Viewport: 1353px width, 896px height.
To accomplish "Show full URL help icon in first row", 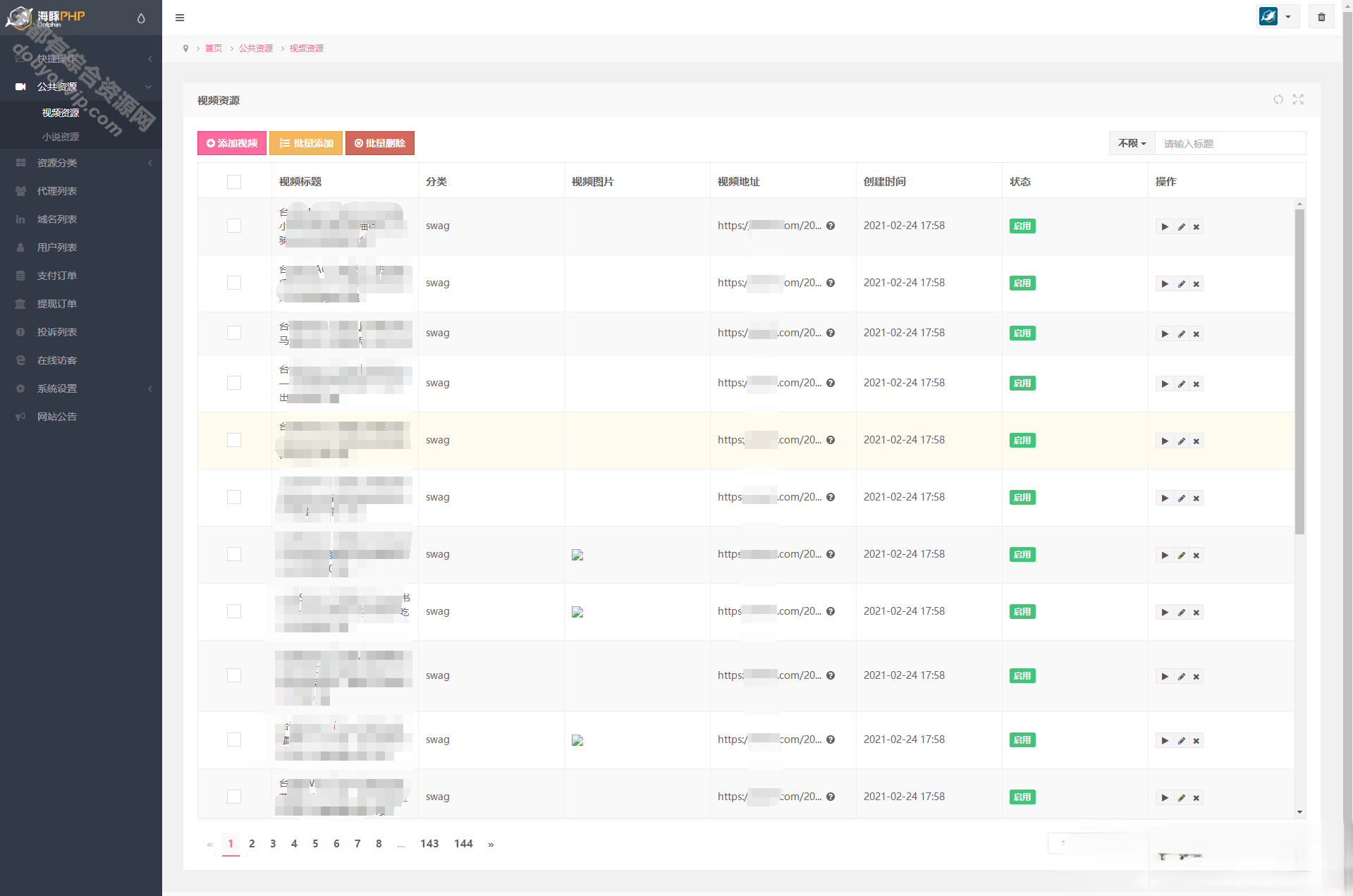I will tap(831, 226).
